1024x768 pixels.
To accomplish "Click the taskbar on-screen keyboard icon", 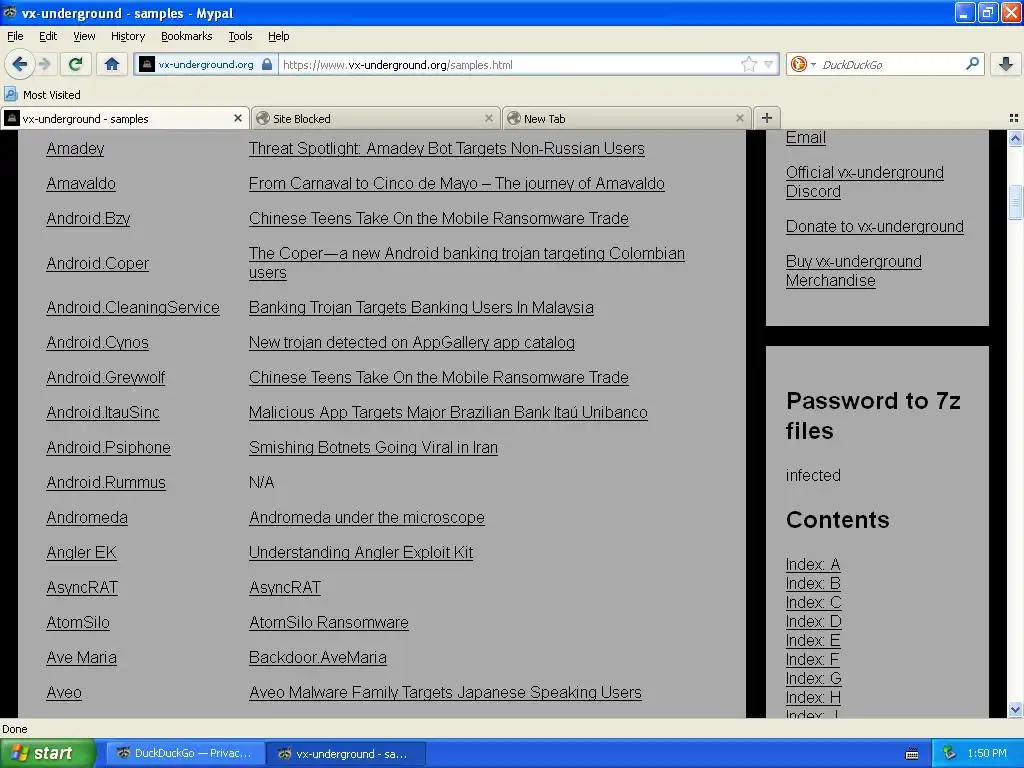I will [912, 754].
